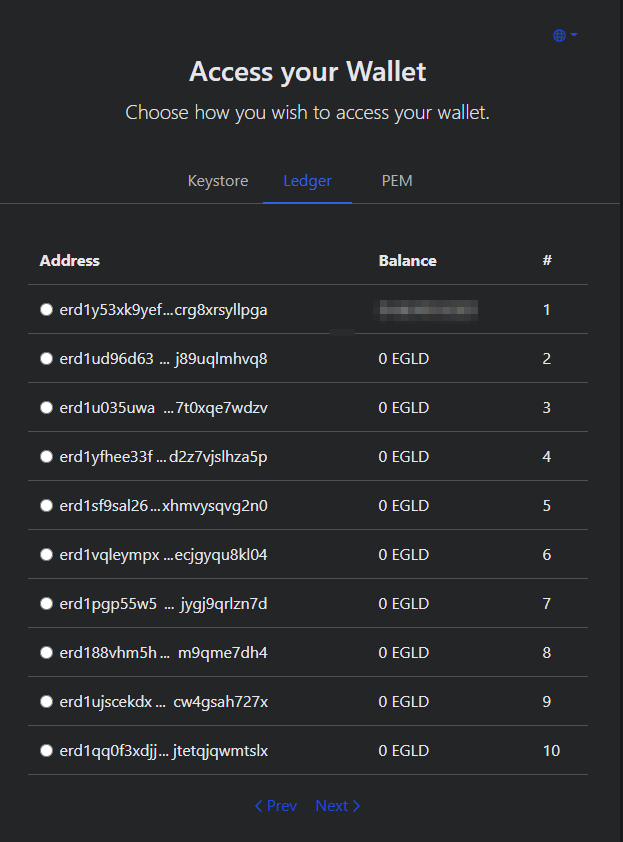Select address erd1qq0f3xdjj radio button

[46, 750]
